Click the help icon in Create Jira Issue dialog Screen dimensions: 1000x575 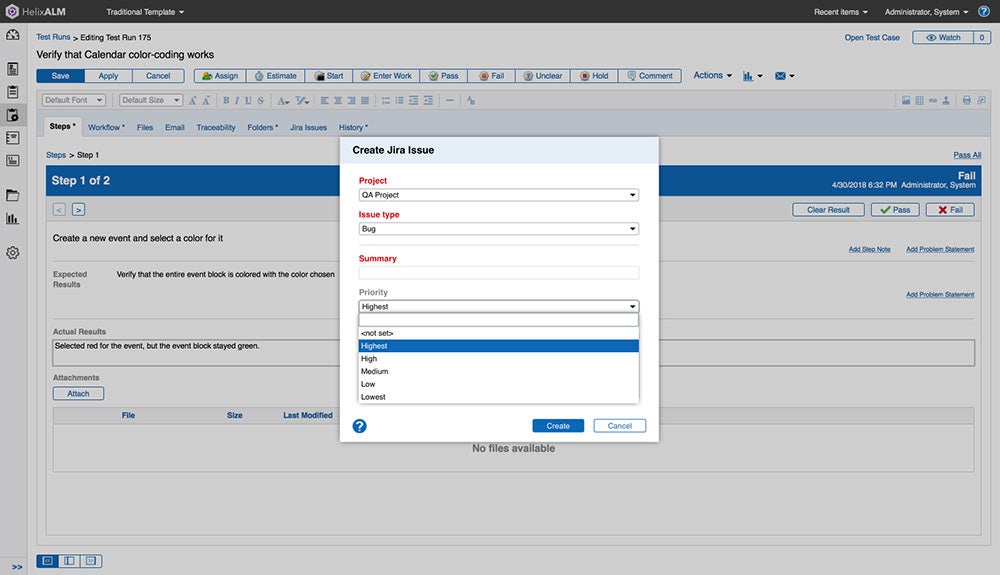[360, 426]
